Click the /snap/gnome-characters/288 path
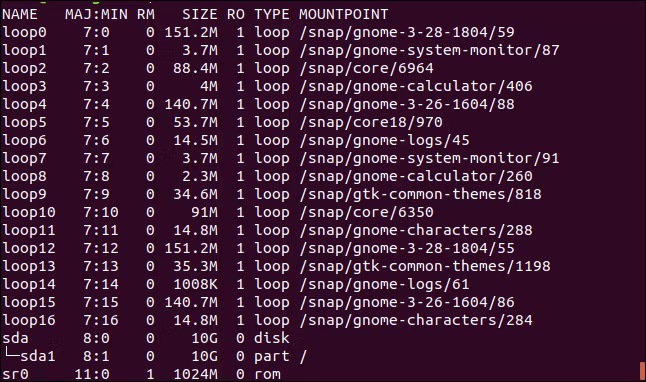Screen dimensions: 646x382 pos(416,230)
